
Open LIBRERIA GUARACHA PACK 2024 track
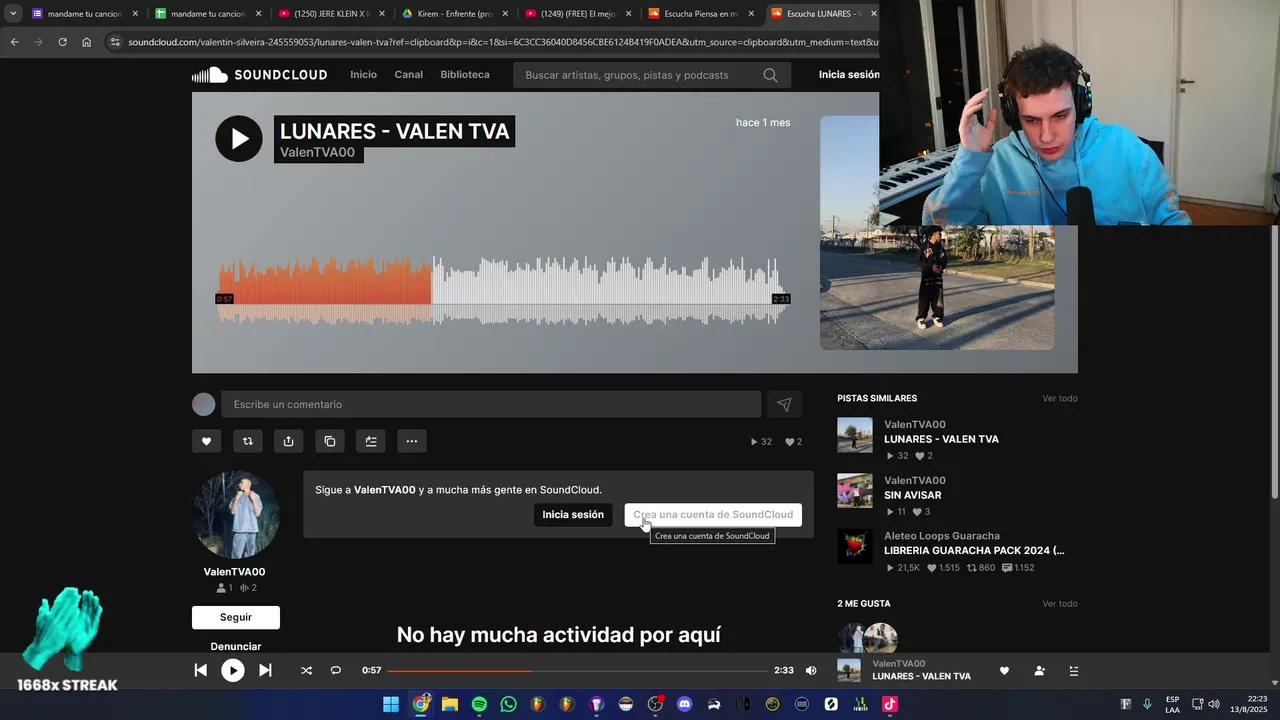pos(974,550)
